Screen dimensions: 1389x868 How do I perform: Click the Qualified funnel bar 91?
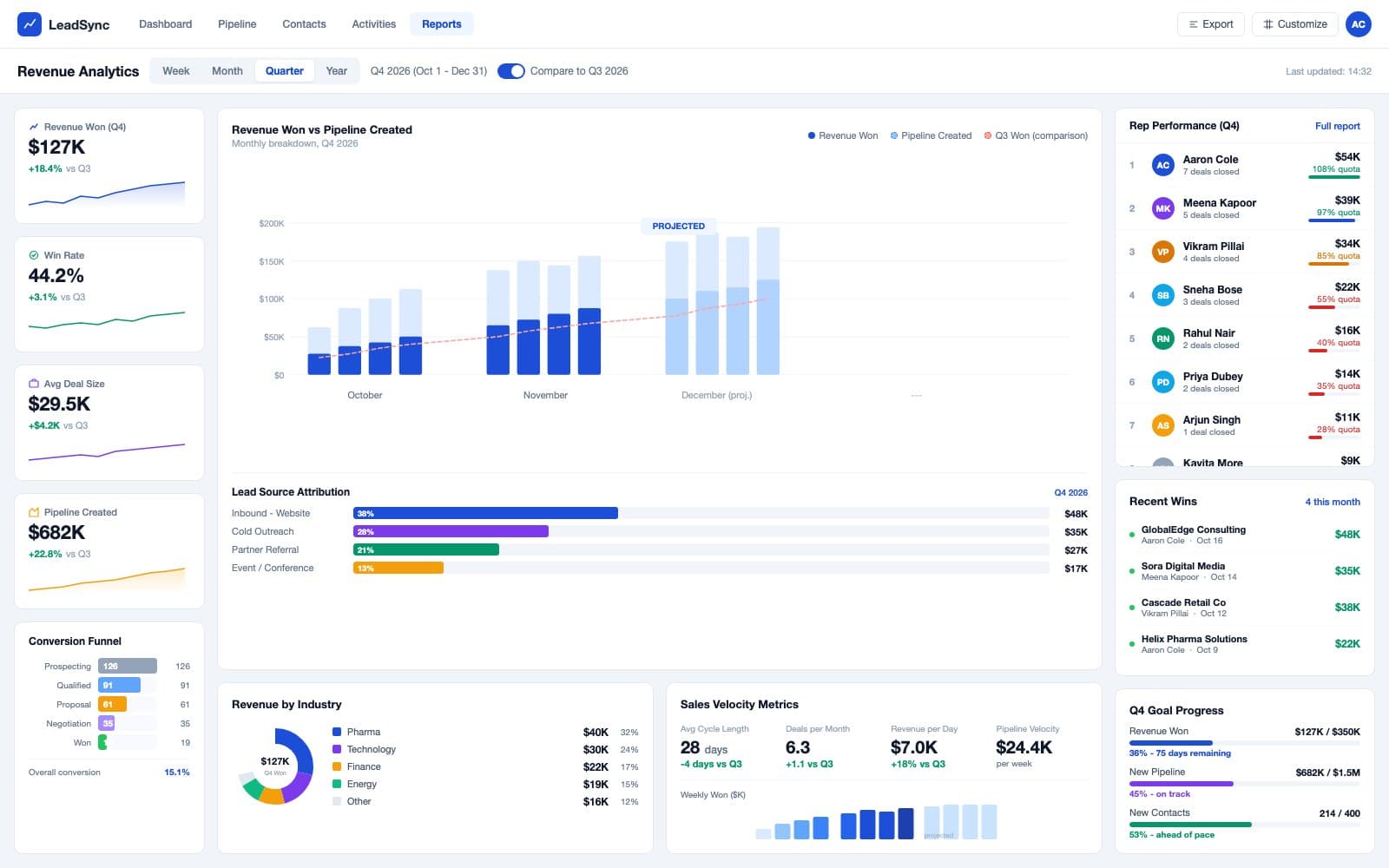(x=119, y=685)
